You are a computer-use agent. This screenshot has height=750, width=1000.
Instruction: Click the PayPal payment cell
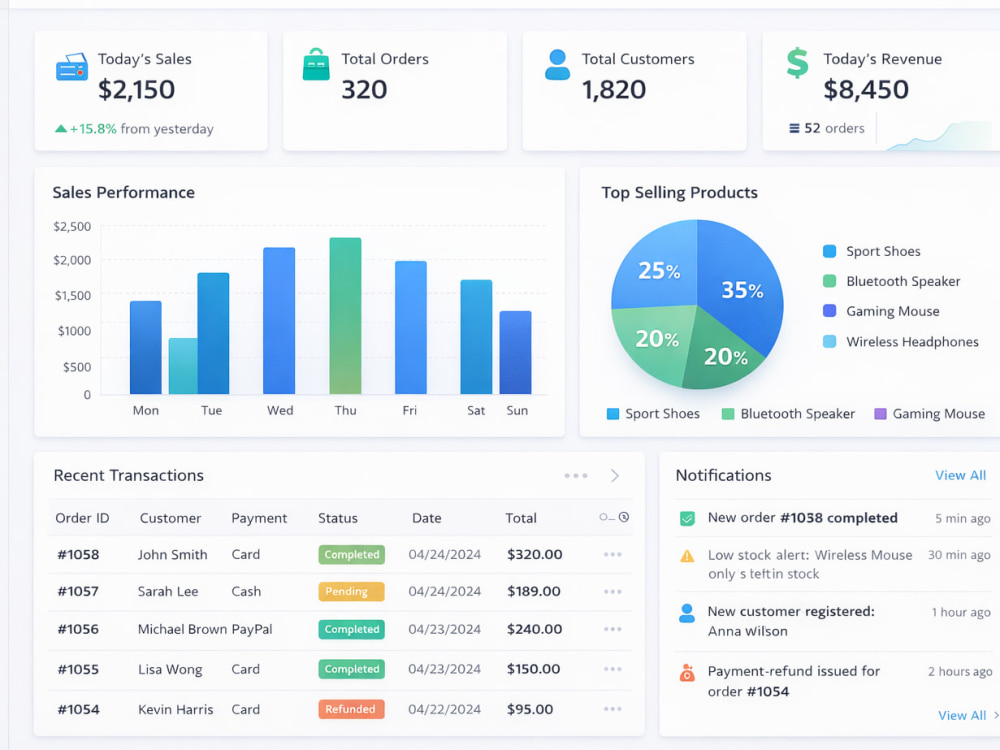(252, 629)
